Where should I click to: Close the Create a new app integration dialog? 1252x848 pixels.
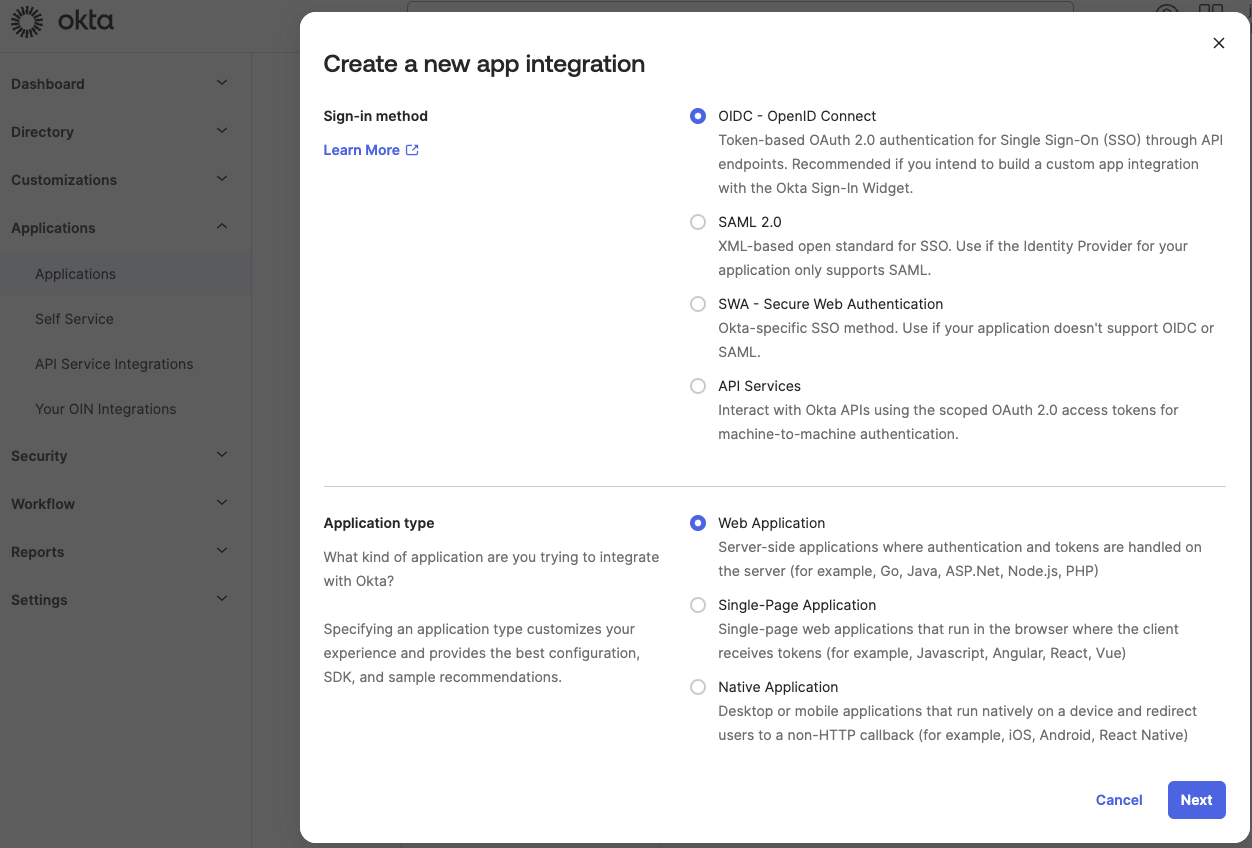(1218, 43)
